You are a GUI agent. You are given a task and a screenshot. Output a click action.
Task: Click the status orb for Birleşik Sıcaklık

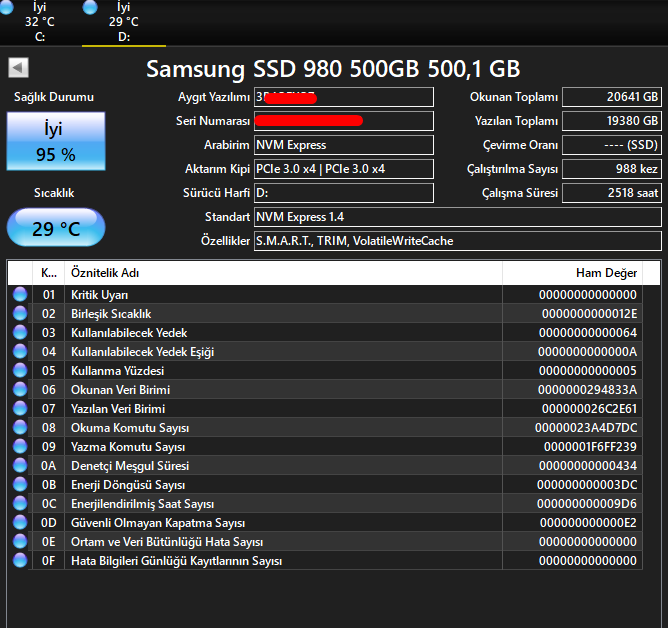tap(20, 314)
